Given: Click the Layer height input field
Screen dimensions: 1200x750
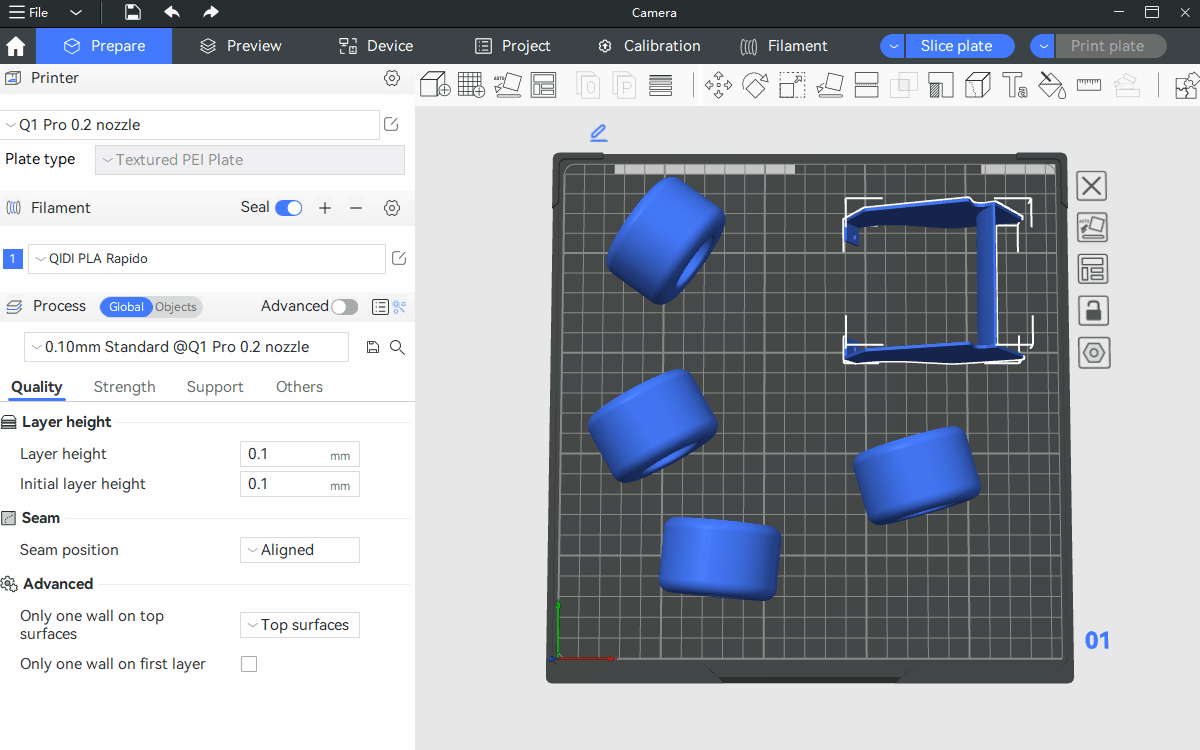Looking at the screenshot, I should 285,454.
